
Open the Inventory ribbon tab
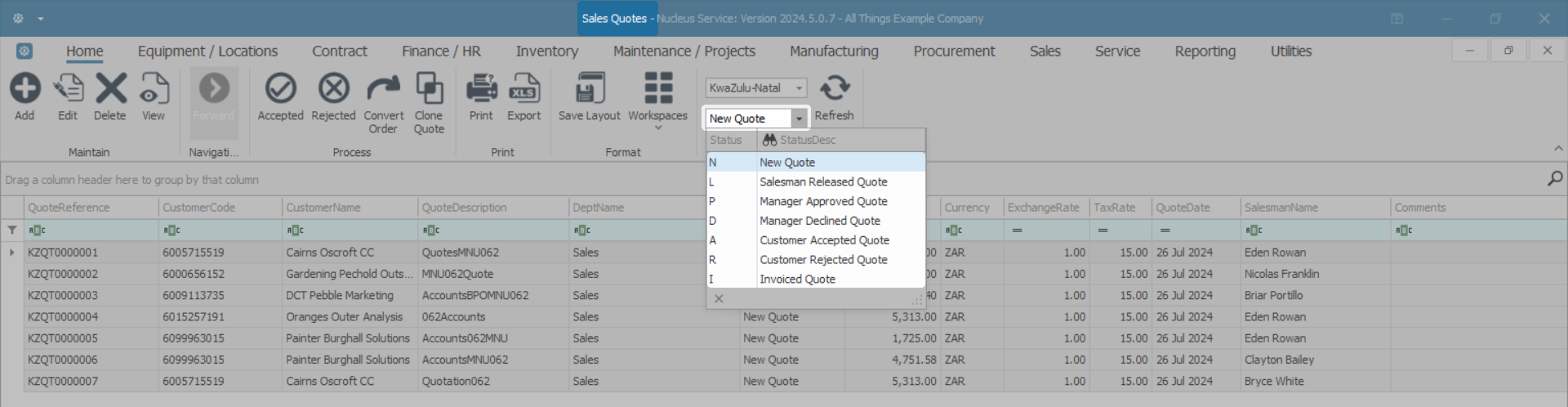pyautogui.click(x=546, y=51)
